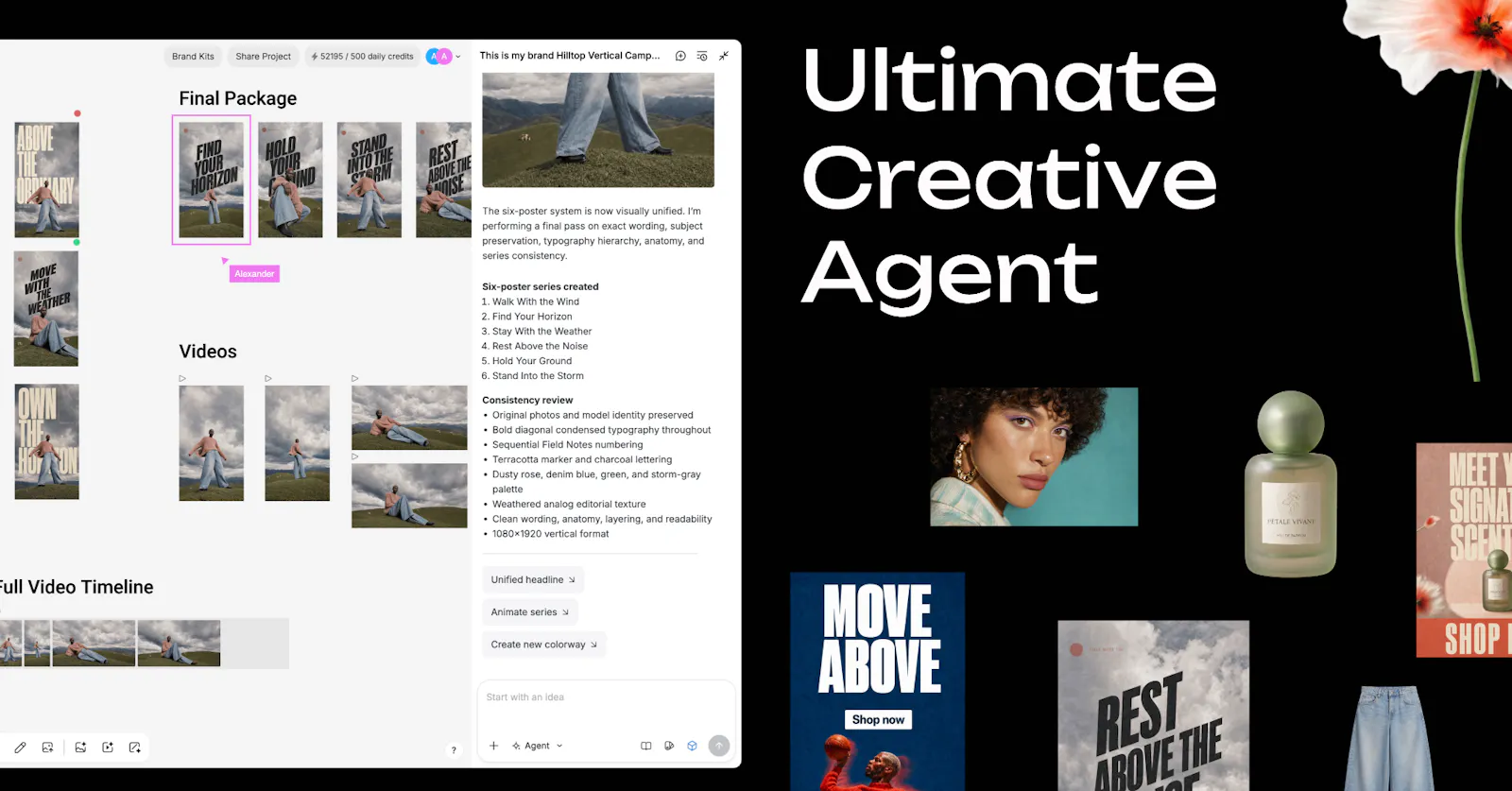Open Brand Kits
1512x791 pixels.
(193, 57)
